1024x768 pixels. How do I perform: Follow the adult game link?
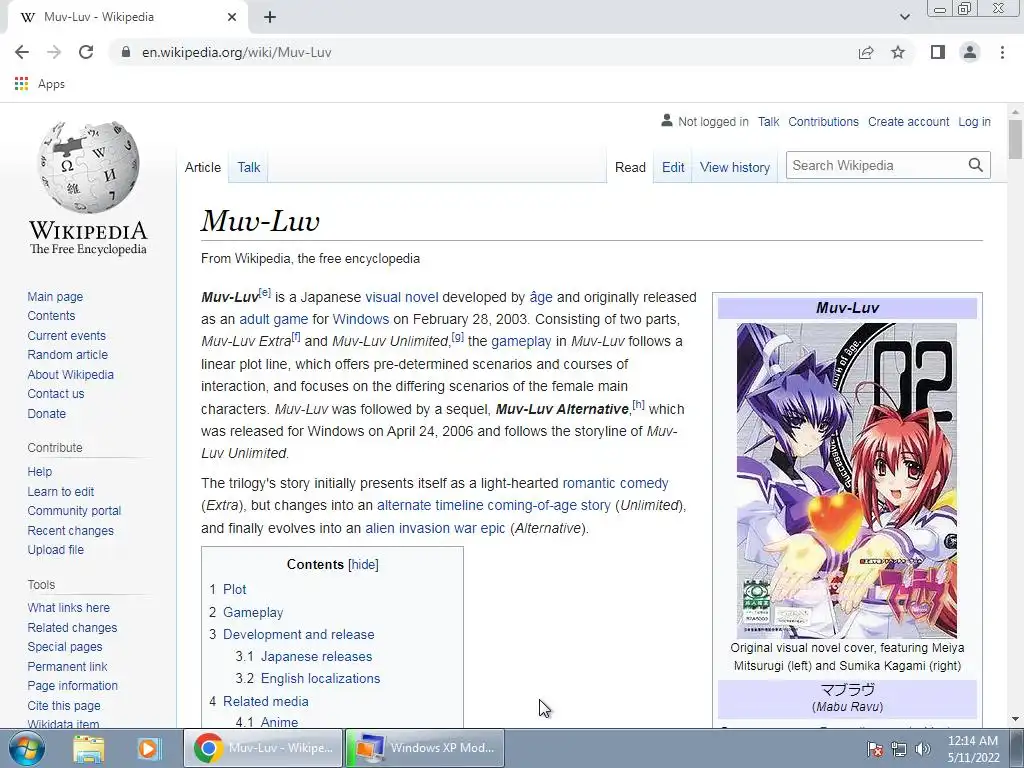[x=274, y=319]
